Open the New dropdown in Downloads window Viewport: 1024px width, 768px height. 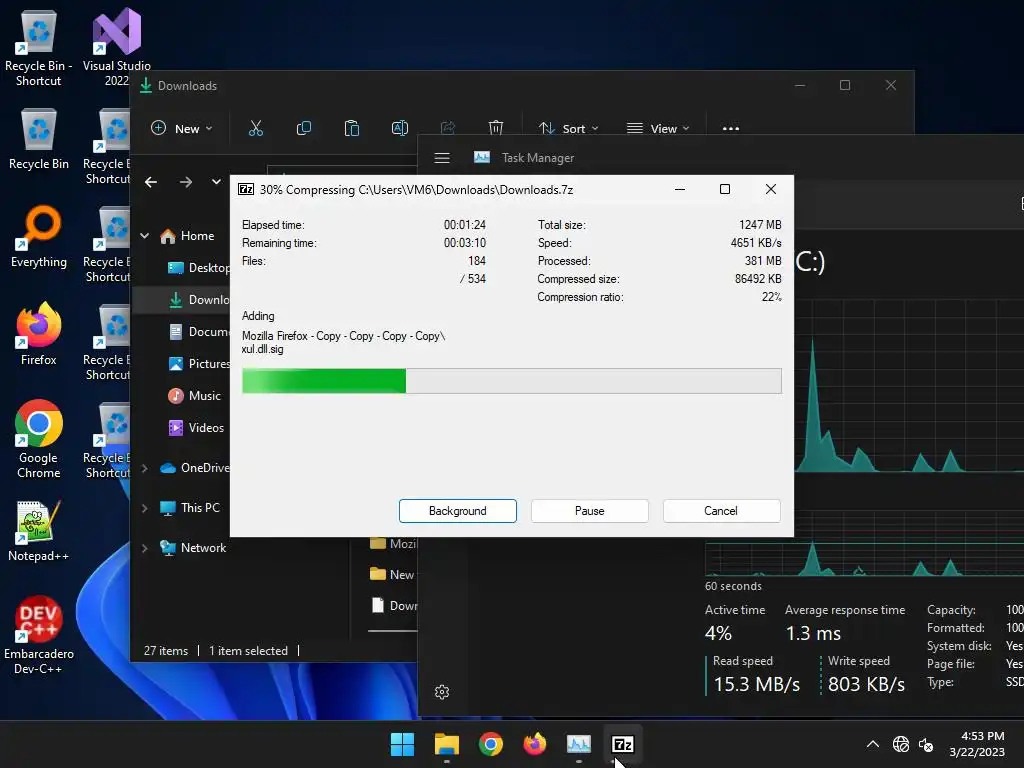click(181, 129)
